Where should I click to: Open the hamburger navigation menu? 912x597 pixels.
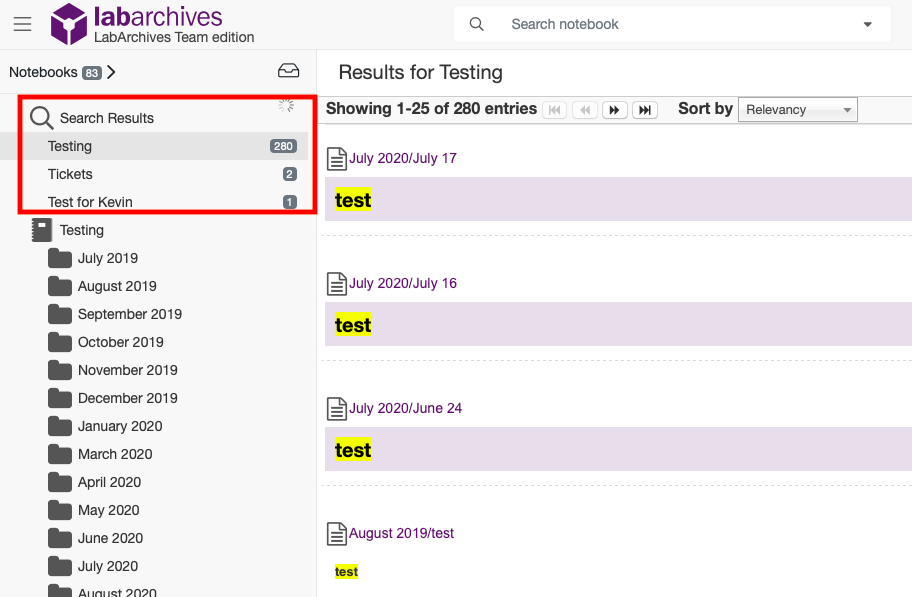pyautogui.click(x=23, y=24)
